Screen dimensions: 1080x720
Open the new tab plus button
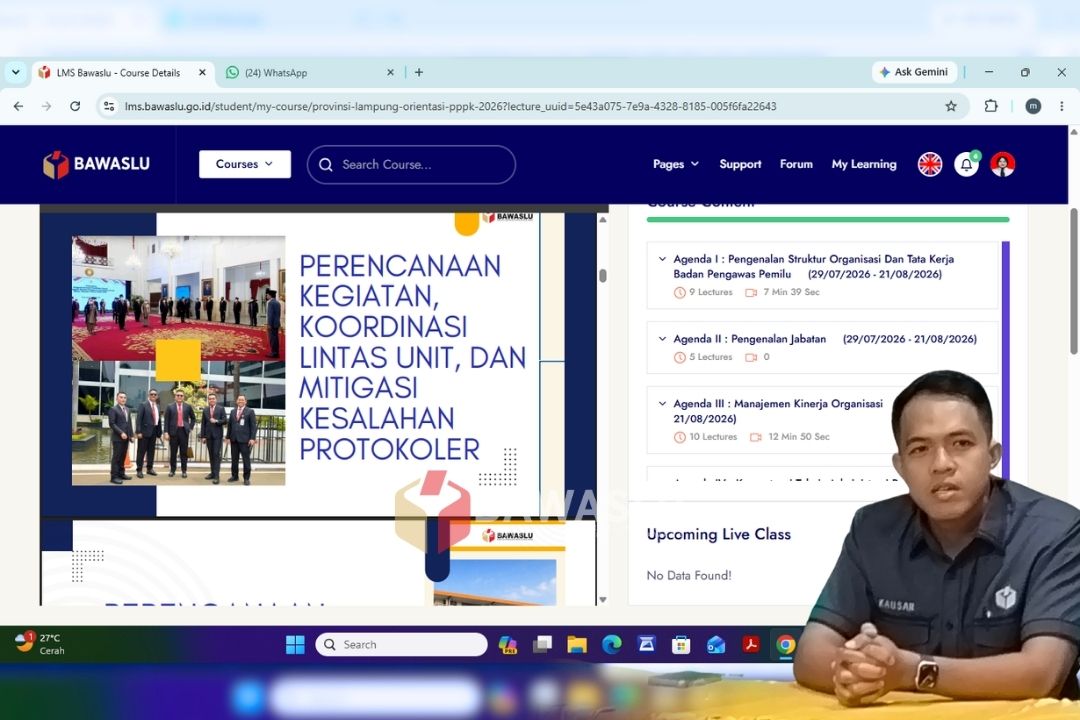click(419, 72)
